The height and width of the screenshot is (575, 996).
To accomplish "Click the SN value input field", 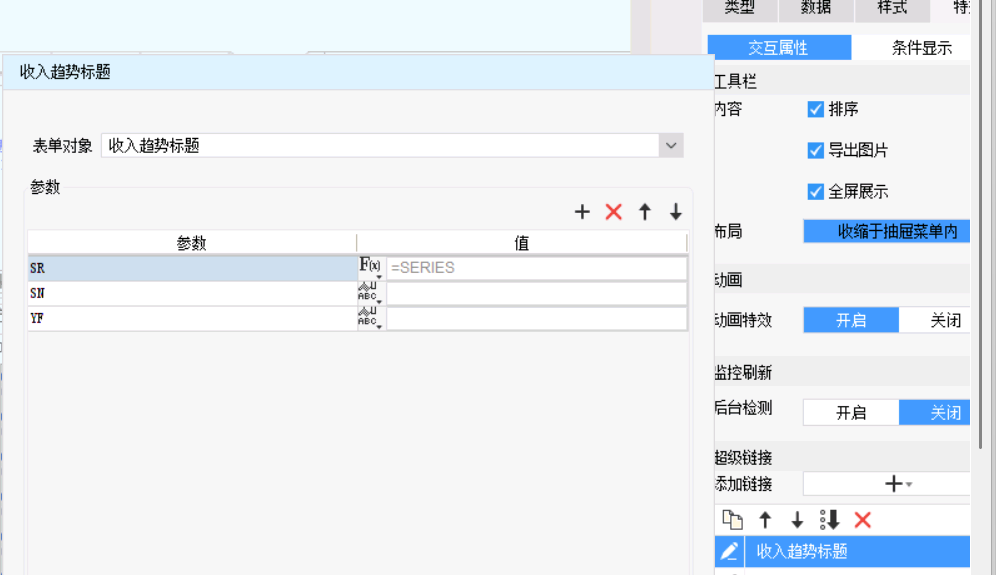I will click(x=536, y=293).
